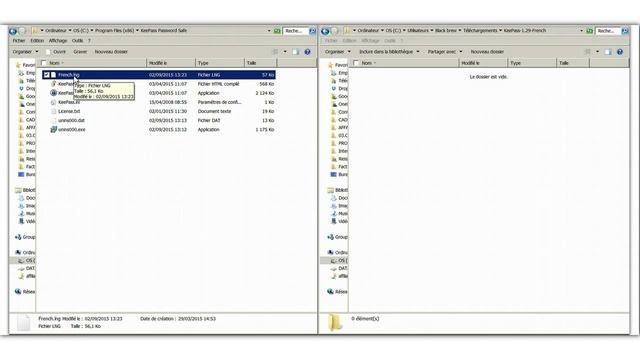This screenshot has height=360, width=640.
Task: Click the search field in KeePass 1.29 French window
Action: click(x=608, y=31)
